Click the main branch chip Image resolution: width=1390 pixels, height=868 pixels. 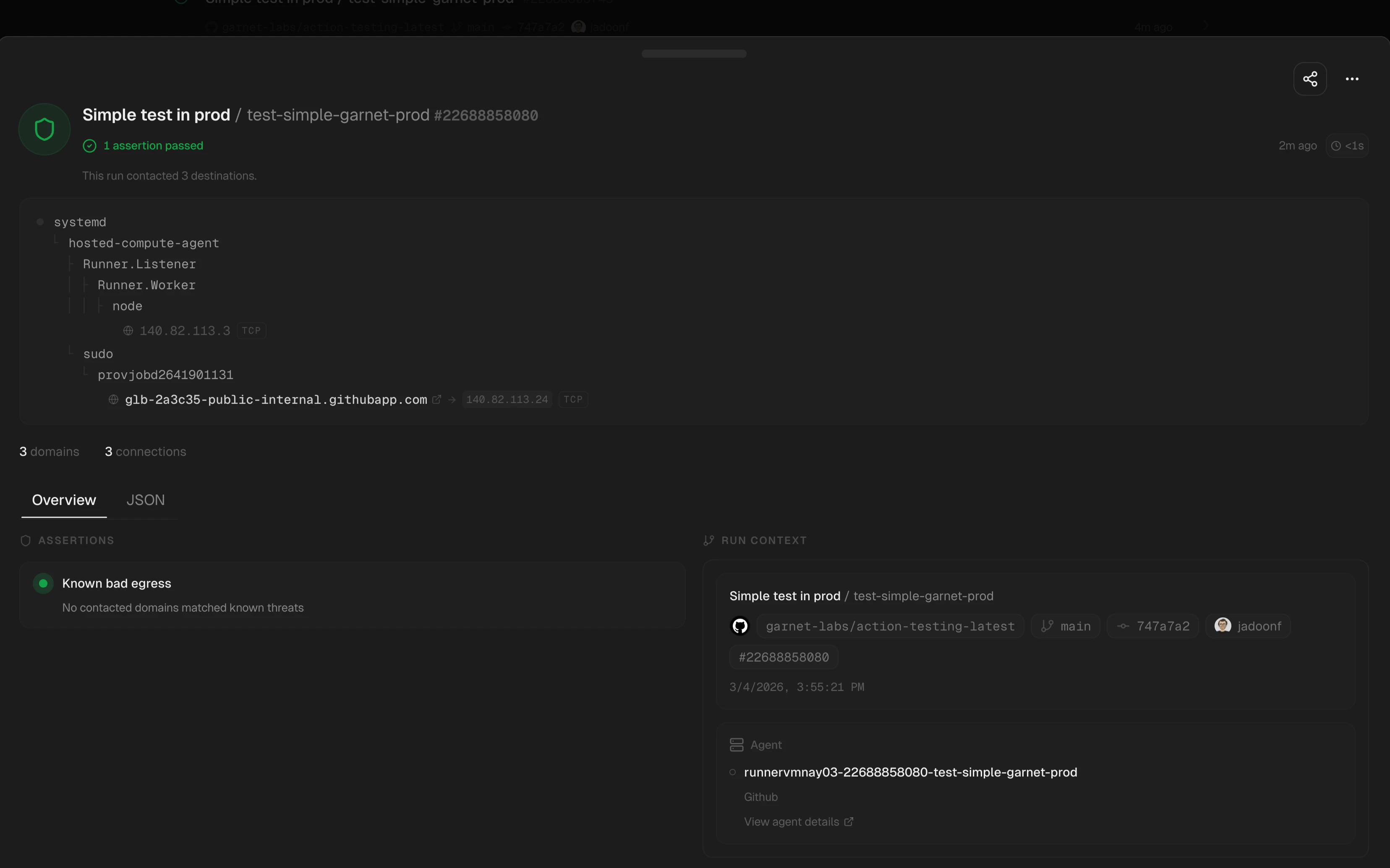coord(1065,626)
